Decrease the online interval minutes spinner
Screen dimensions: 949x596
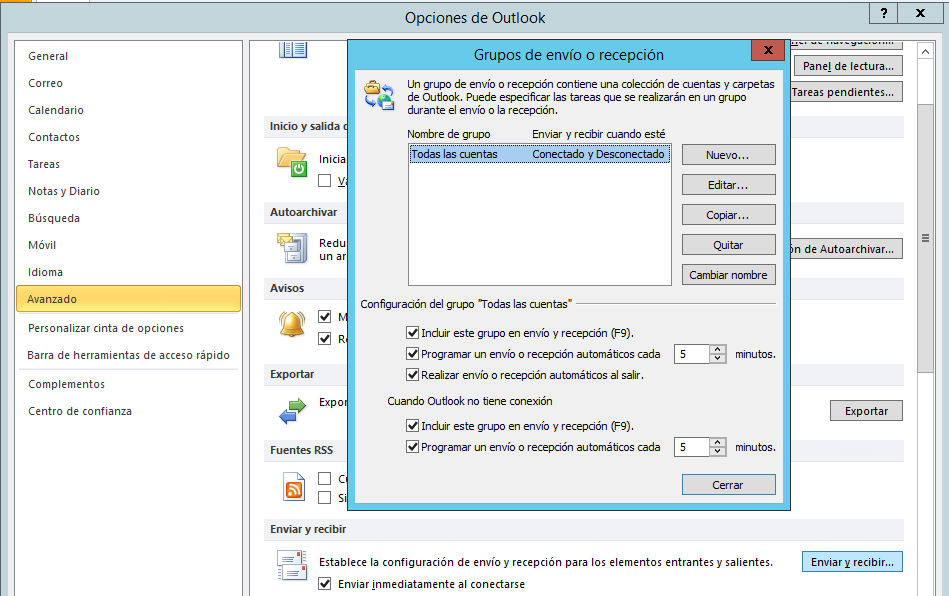718,358
